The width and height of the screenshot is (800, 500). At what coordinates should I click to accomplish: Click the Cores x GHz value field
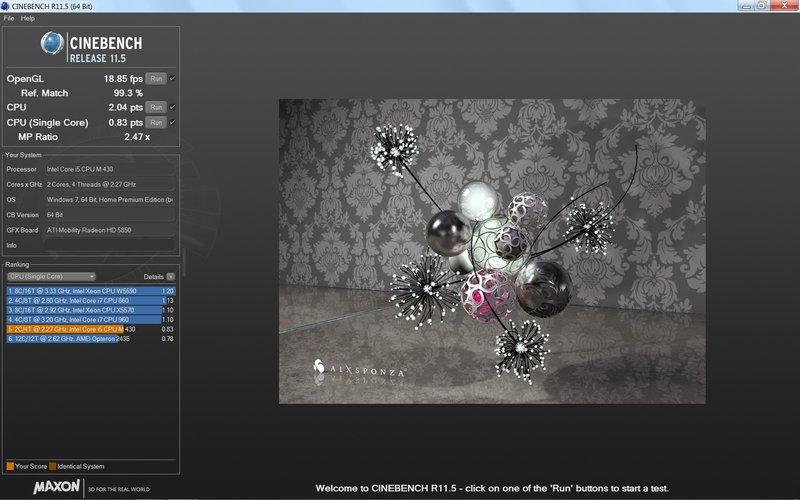(x=110, y=184)
